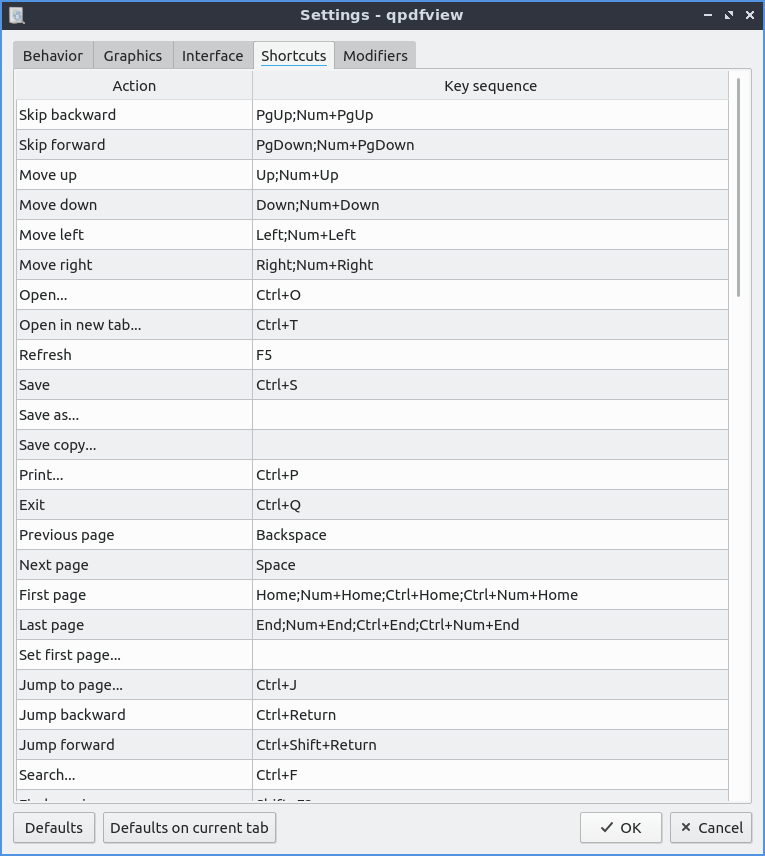Edit the Ctrl+O shortcut for Open...

[x=490, y=295]
